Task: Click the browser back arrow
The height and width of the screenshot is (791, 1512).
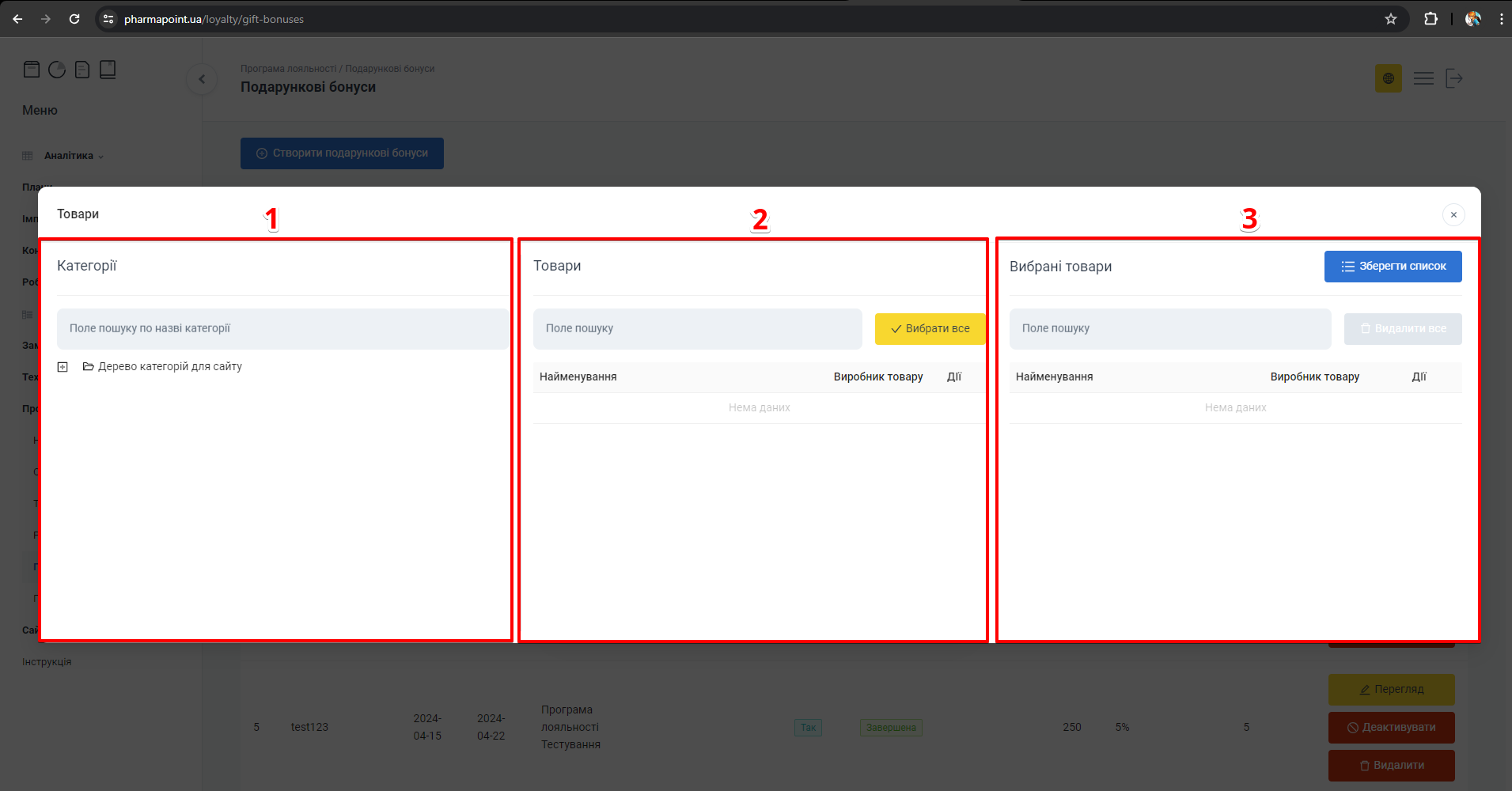Action: coord(17,19)
